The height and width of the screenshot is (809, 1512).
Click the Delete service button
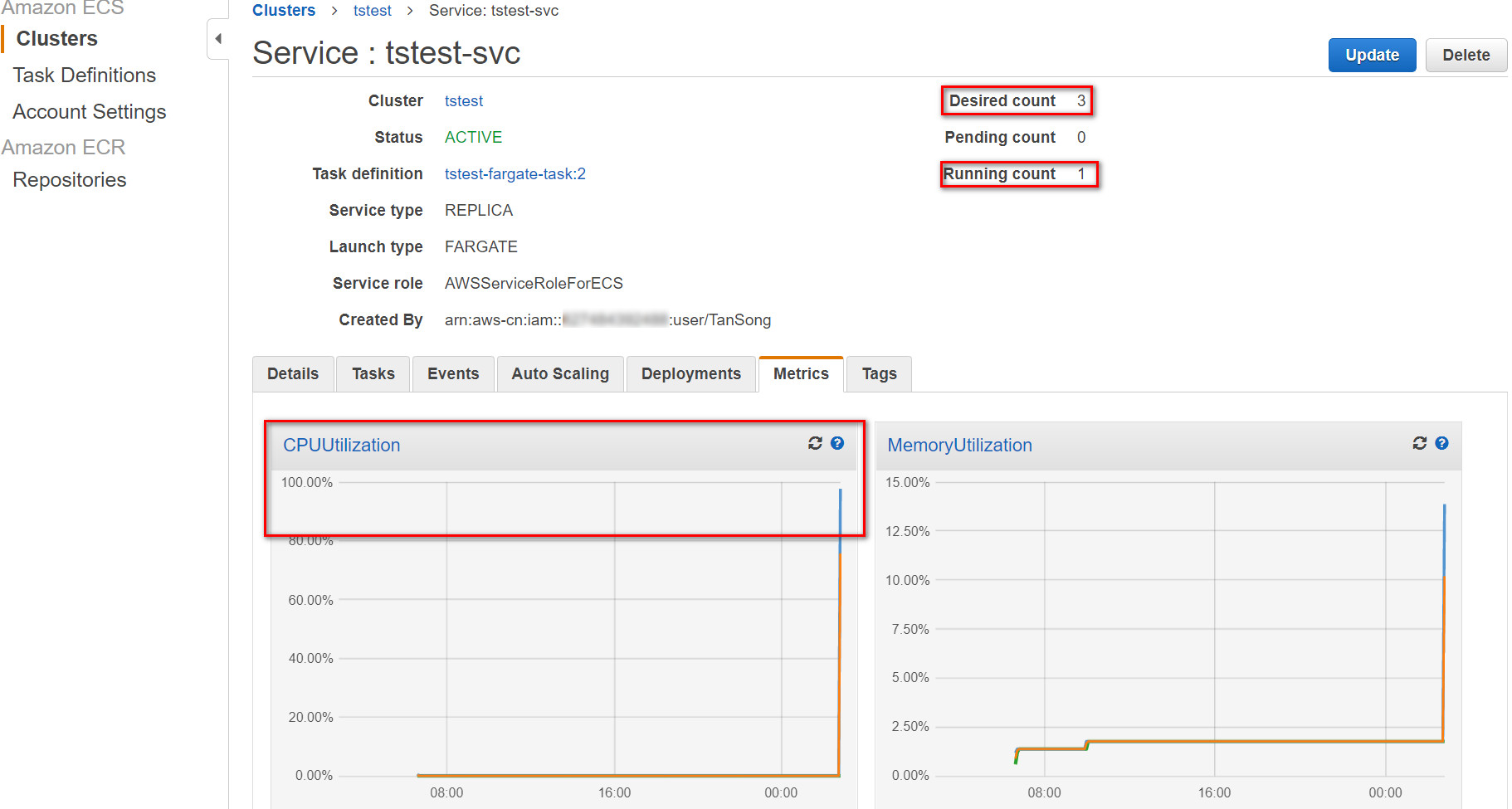[1466, 55]
